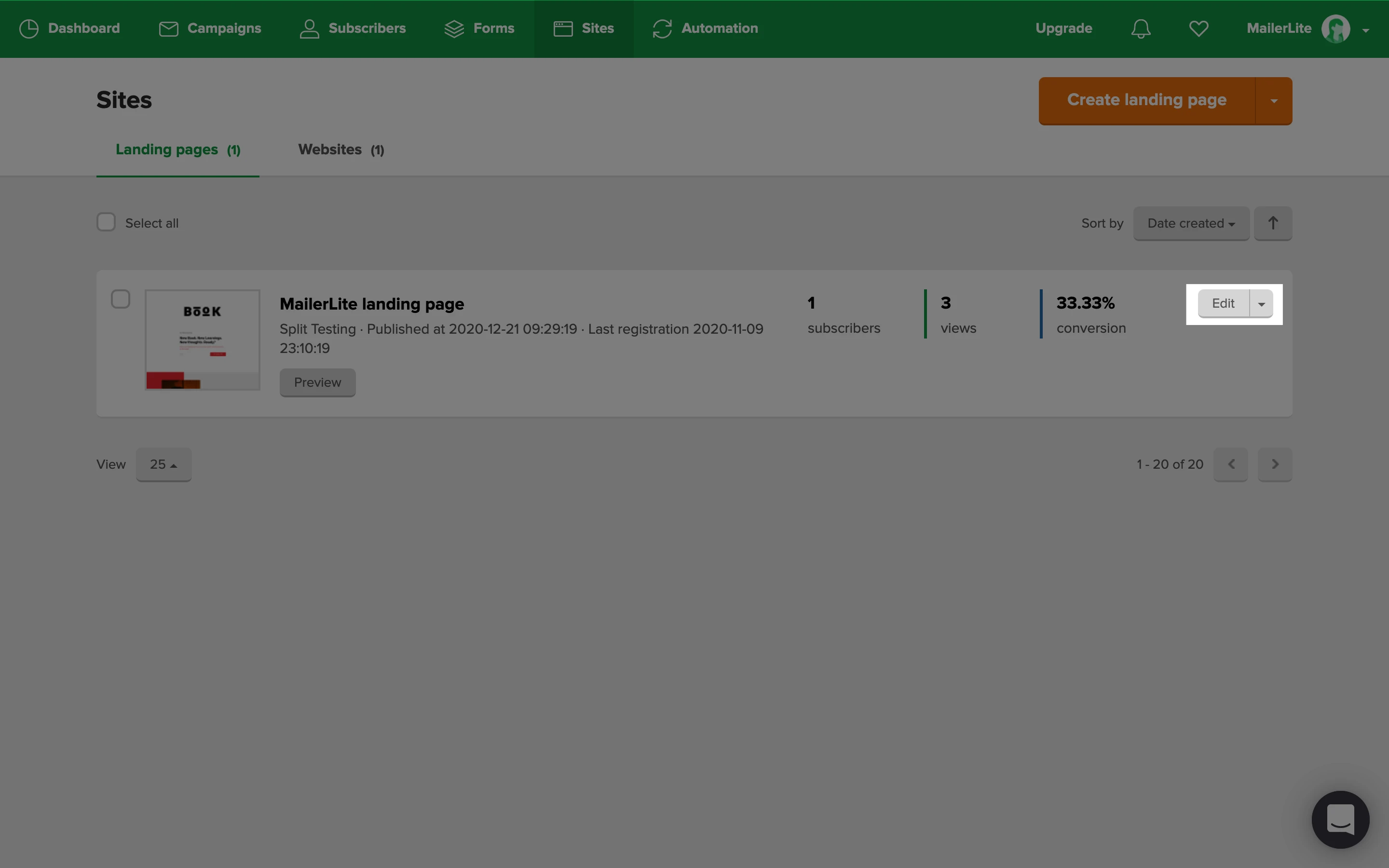1389x868 pixels.
Task: Open the Date created sort dropdown
Action: point(1191,223)
